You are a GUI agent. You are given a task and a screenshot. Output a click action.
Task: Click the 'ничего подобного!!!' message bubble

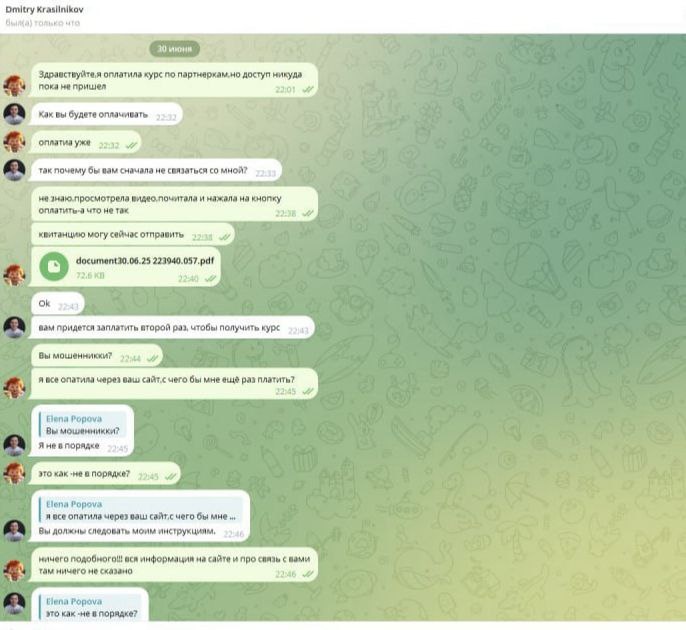(x=175, y=565)
